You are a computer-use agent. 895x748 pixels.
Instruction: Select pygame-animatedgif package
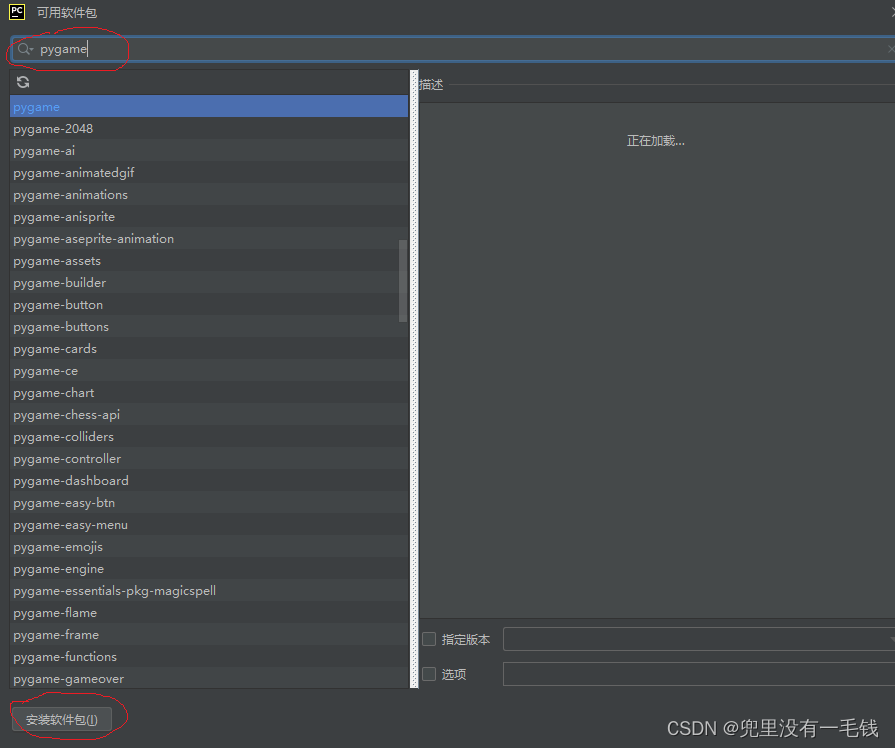point(209,172)
